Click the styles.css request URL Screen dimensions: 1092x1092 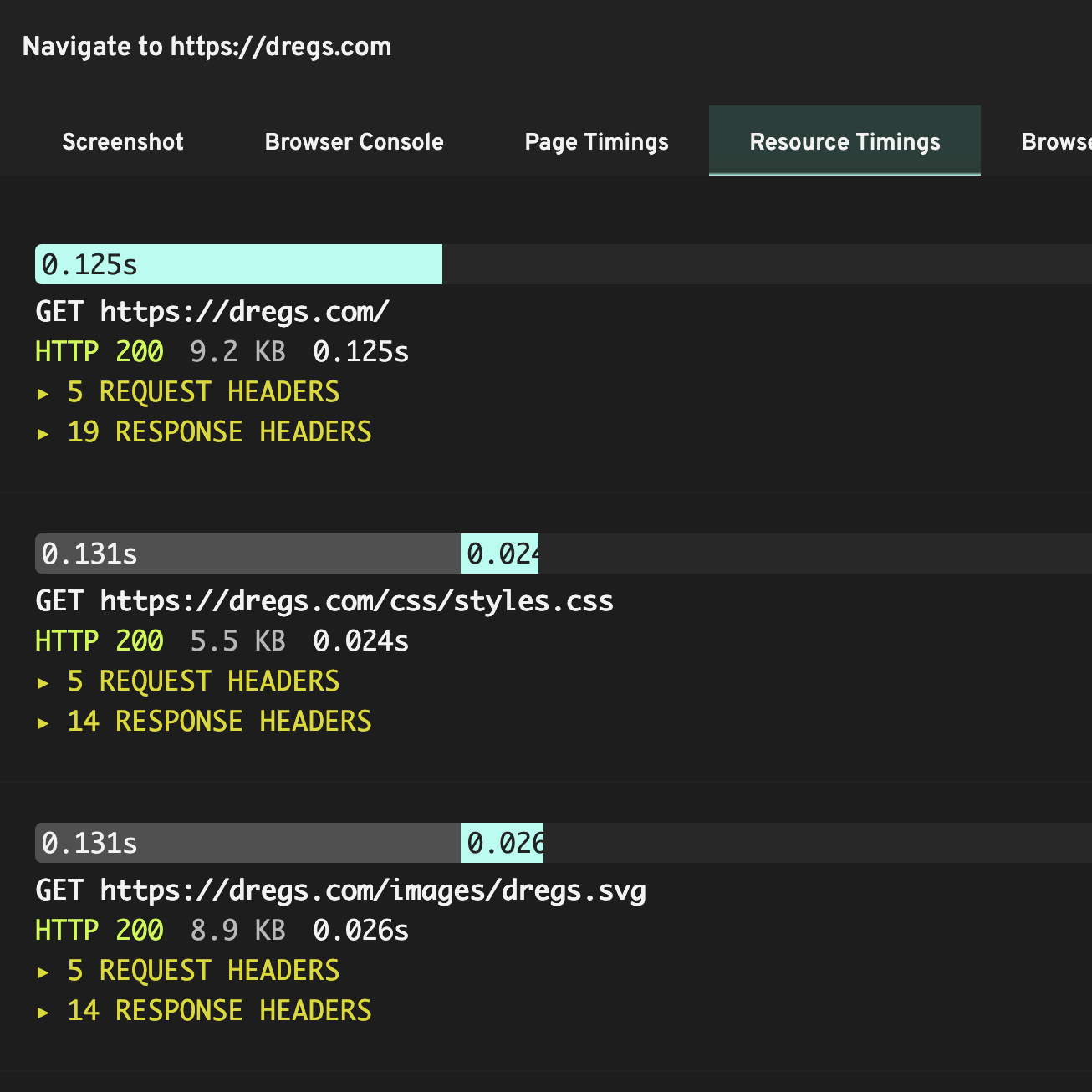click(324, 600)
